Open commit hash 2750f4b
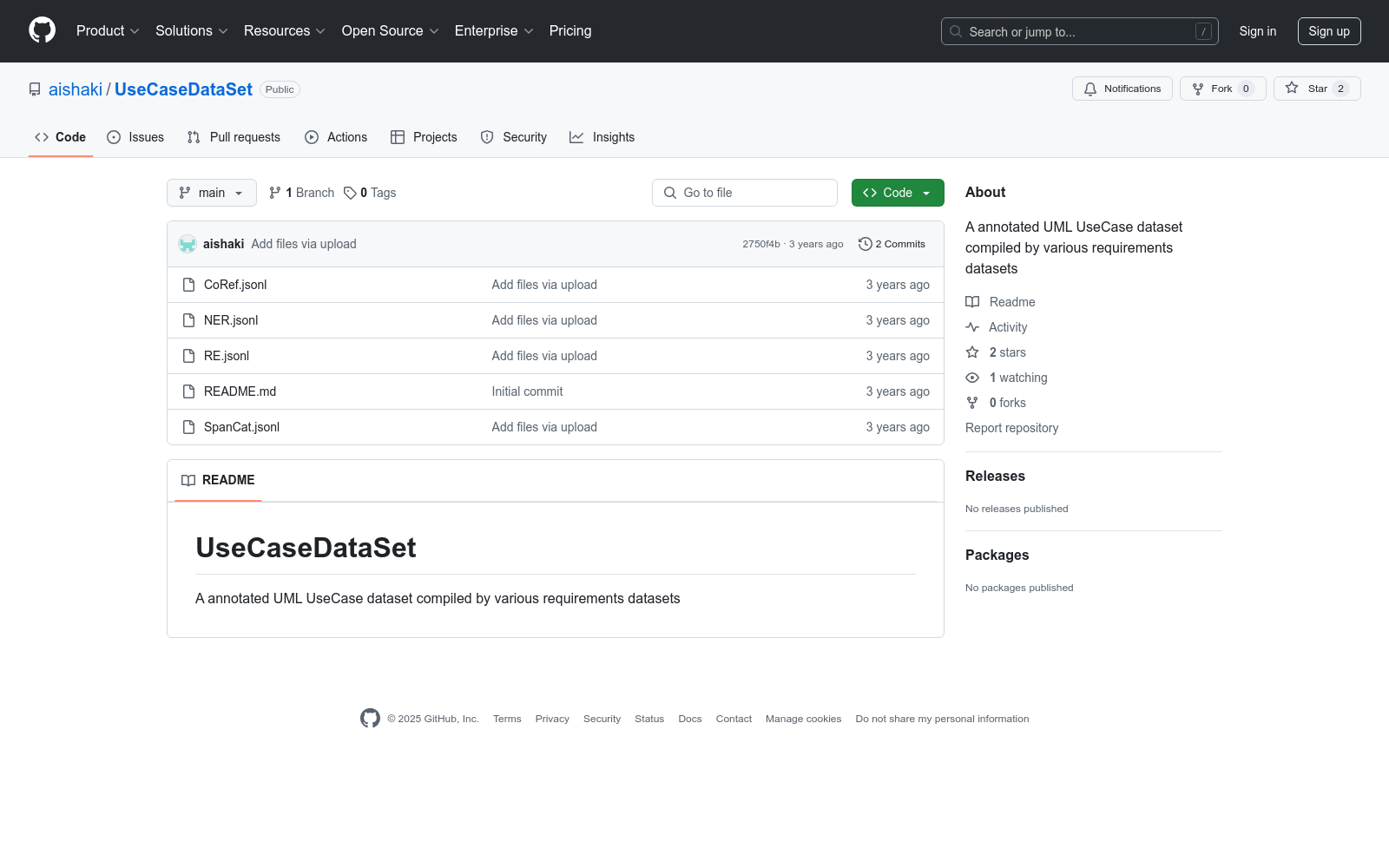This screenshot has width=1389, height=868. tap(761, 244)
